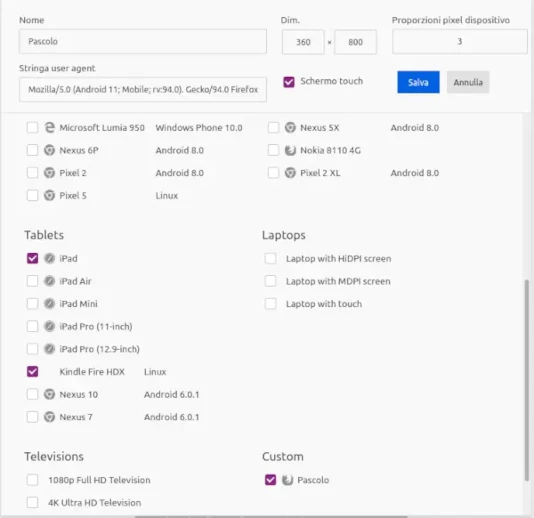Screen dimensions: 534x518
Task: Check iPad Pro (12.9-inch) checkbox
Action: coord(32,349)
